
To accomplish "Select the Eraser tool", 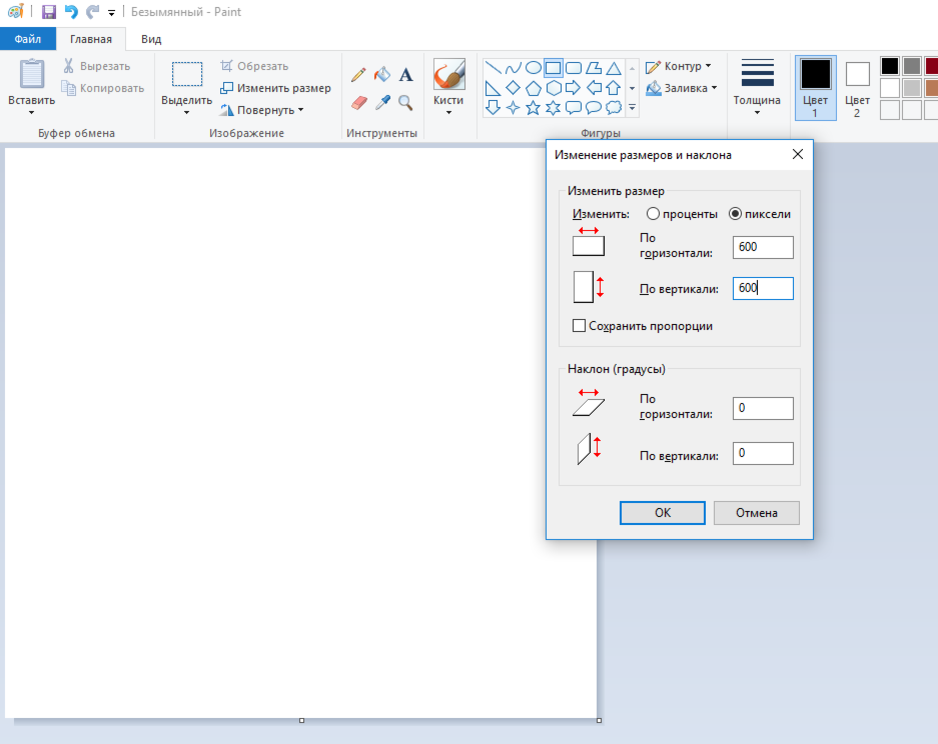I will (x=359, y=103).
